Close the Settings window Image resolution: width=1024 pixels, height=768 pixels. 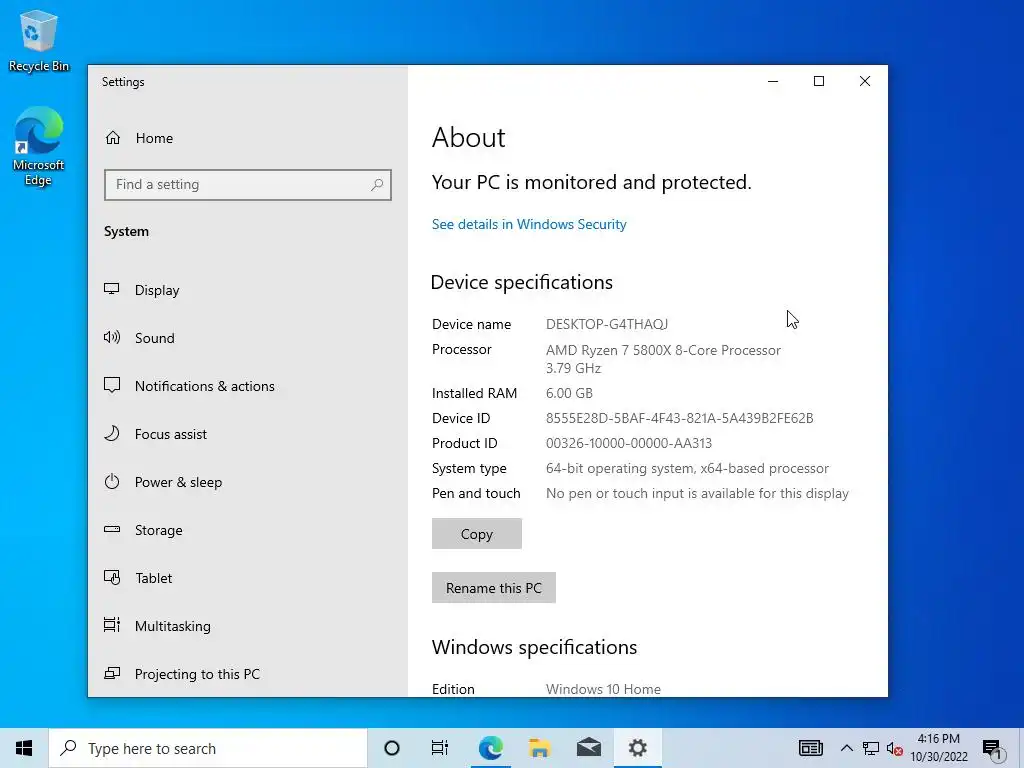[x=865, y=81]
